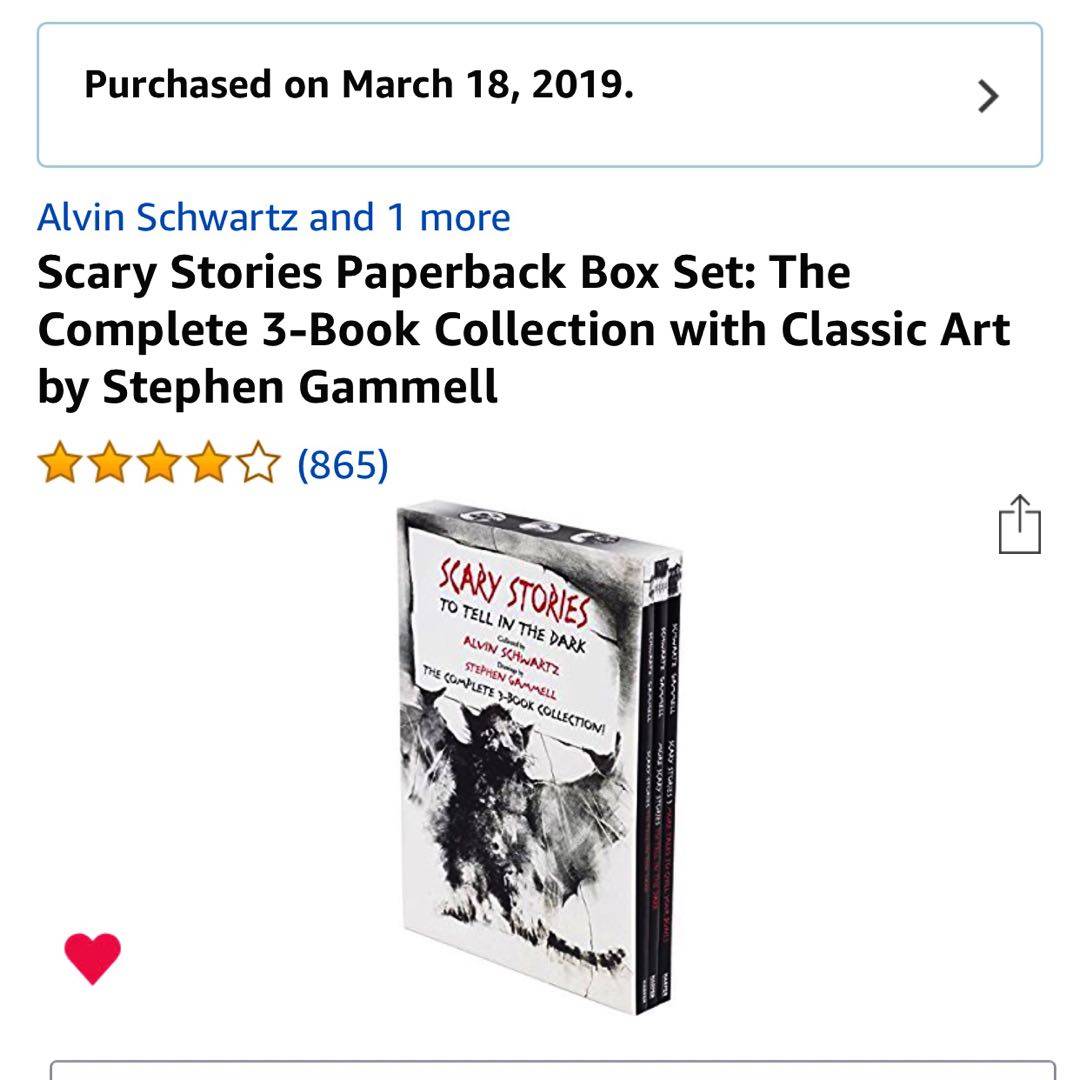
Task: Click the second gold rating star
Action: tap(110, 463)
